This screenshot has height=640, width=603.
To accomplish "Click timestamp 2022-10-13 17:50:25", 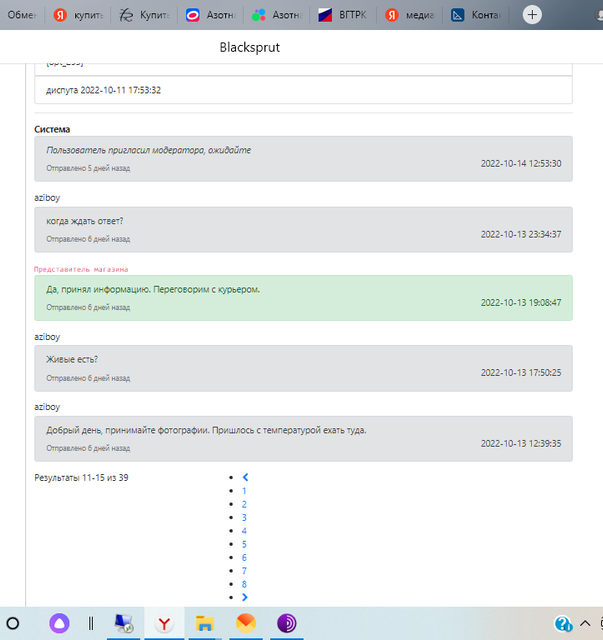I will click(521, 373).
